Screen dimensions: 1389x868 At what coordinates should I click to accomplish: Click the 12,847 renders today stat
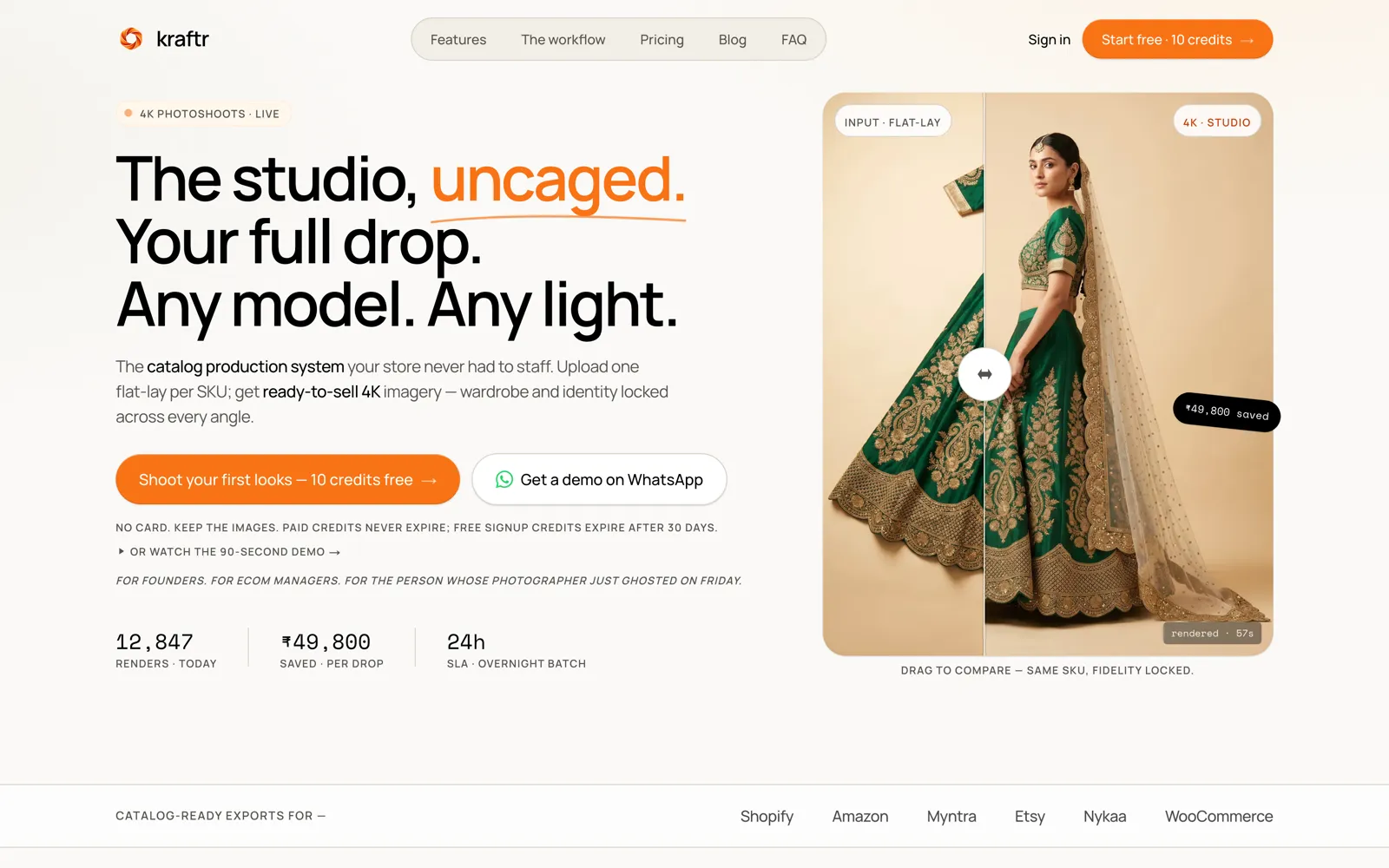pyautogui.click(x=166, y=650)
